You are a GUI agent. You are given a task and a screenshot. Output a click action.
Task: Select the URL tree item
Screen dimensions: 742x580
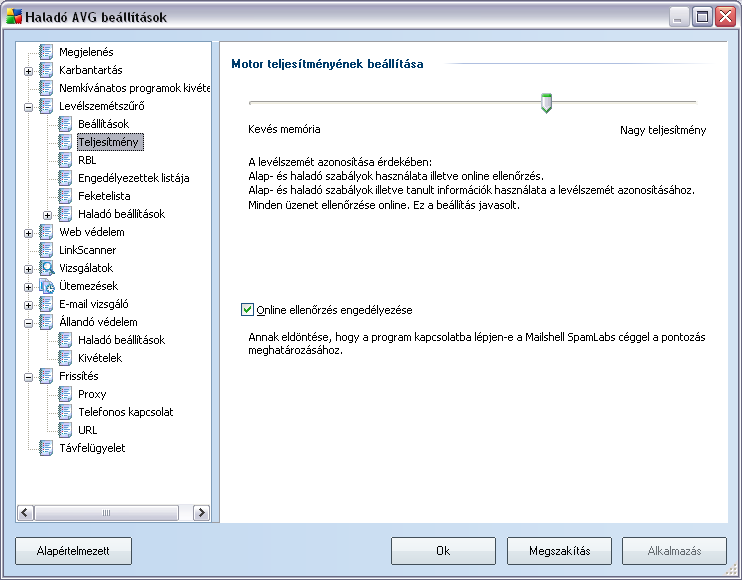click(x=88, y=430)
